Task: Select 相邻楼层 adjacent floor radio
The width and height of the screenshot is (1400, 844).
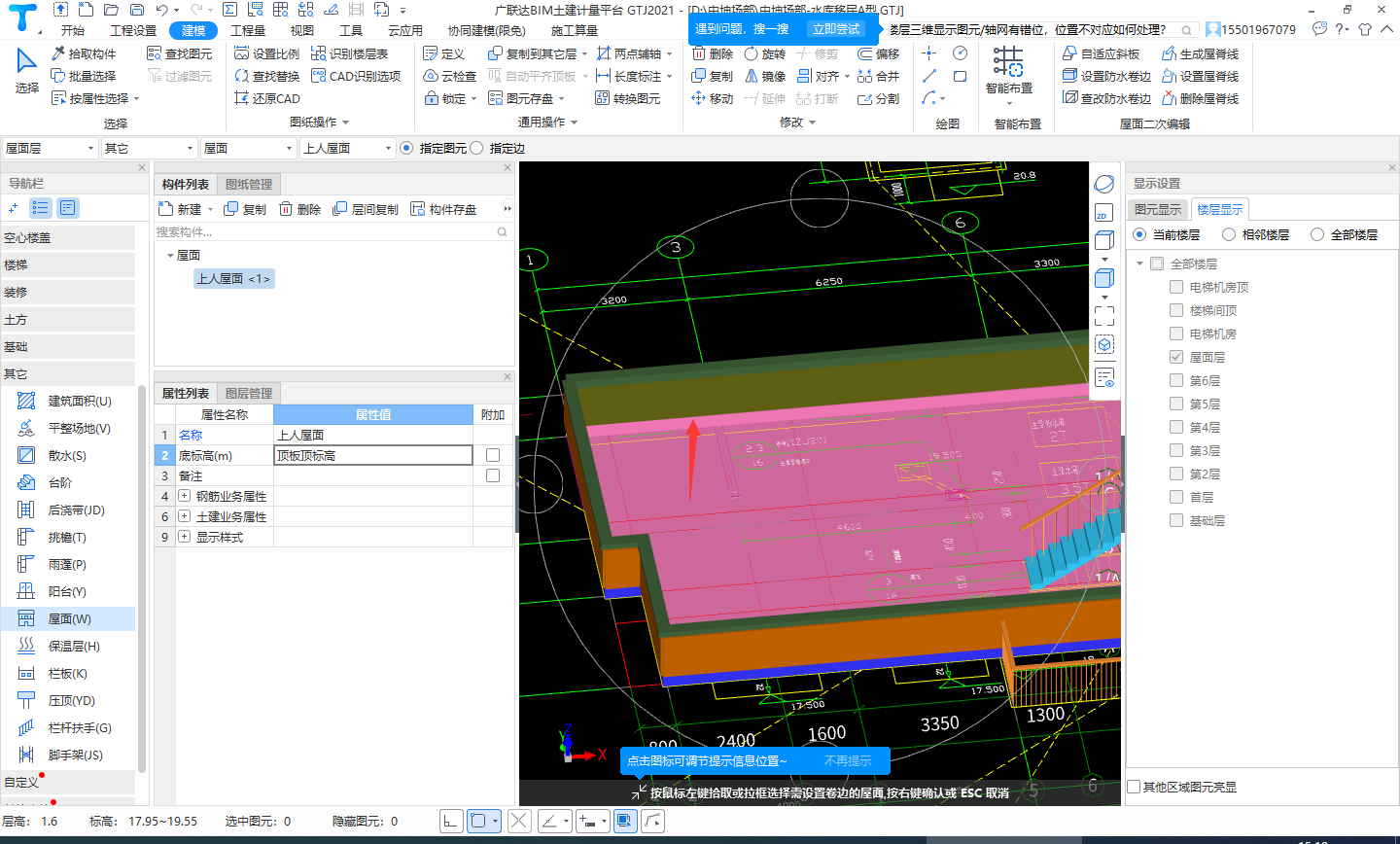Action: (1229, 234)
